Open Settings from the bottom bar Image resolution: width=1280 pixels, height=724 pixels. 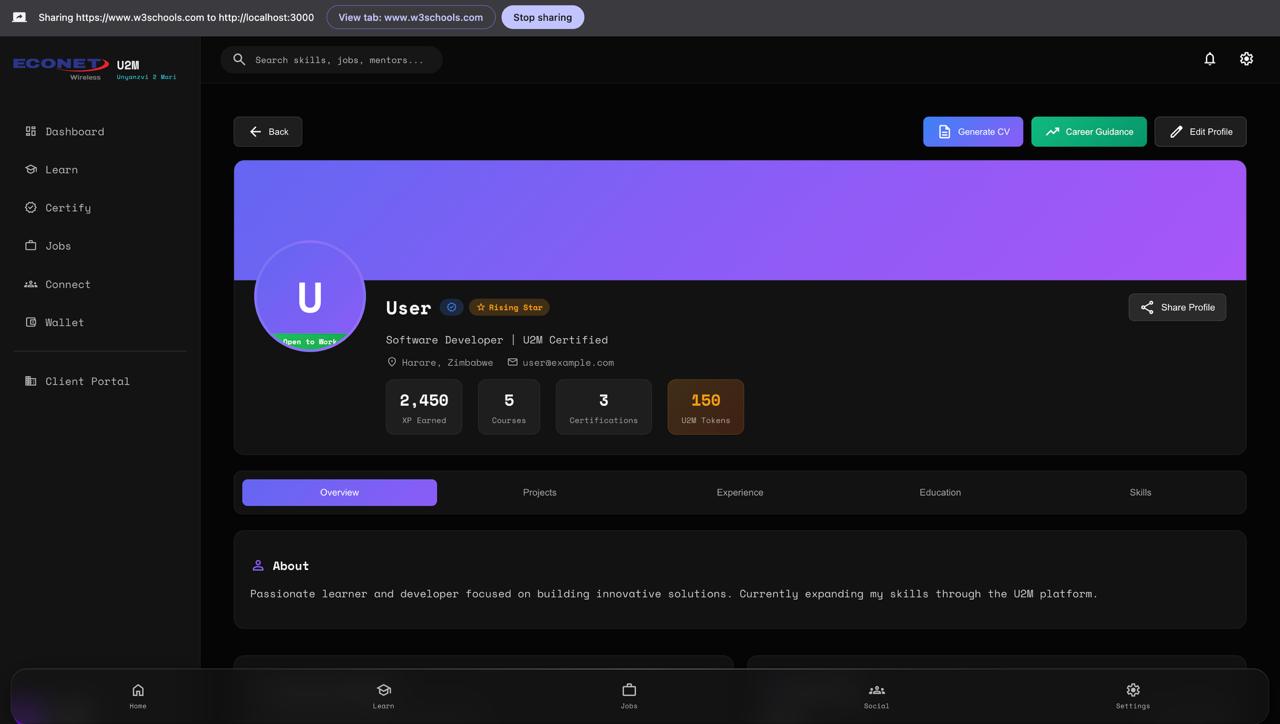(1133, 696)
